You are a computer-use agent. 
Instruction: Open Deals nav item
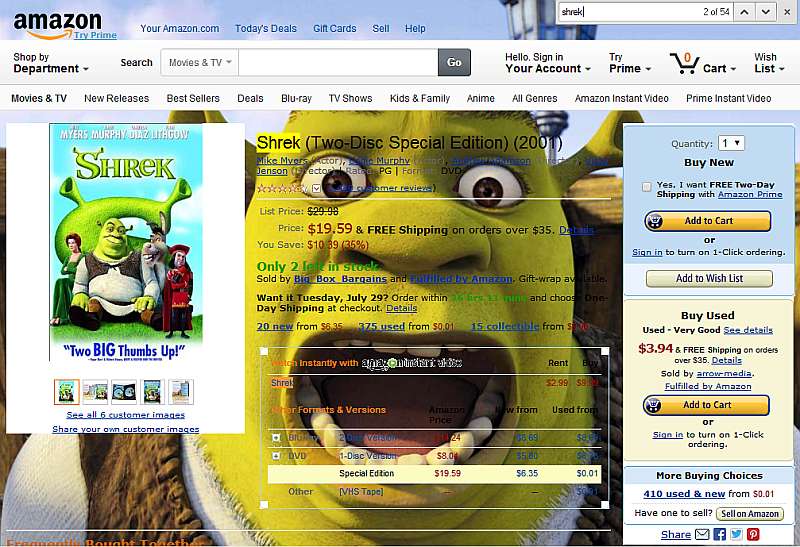(x=250, y=98)
